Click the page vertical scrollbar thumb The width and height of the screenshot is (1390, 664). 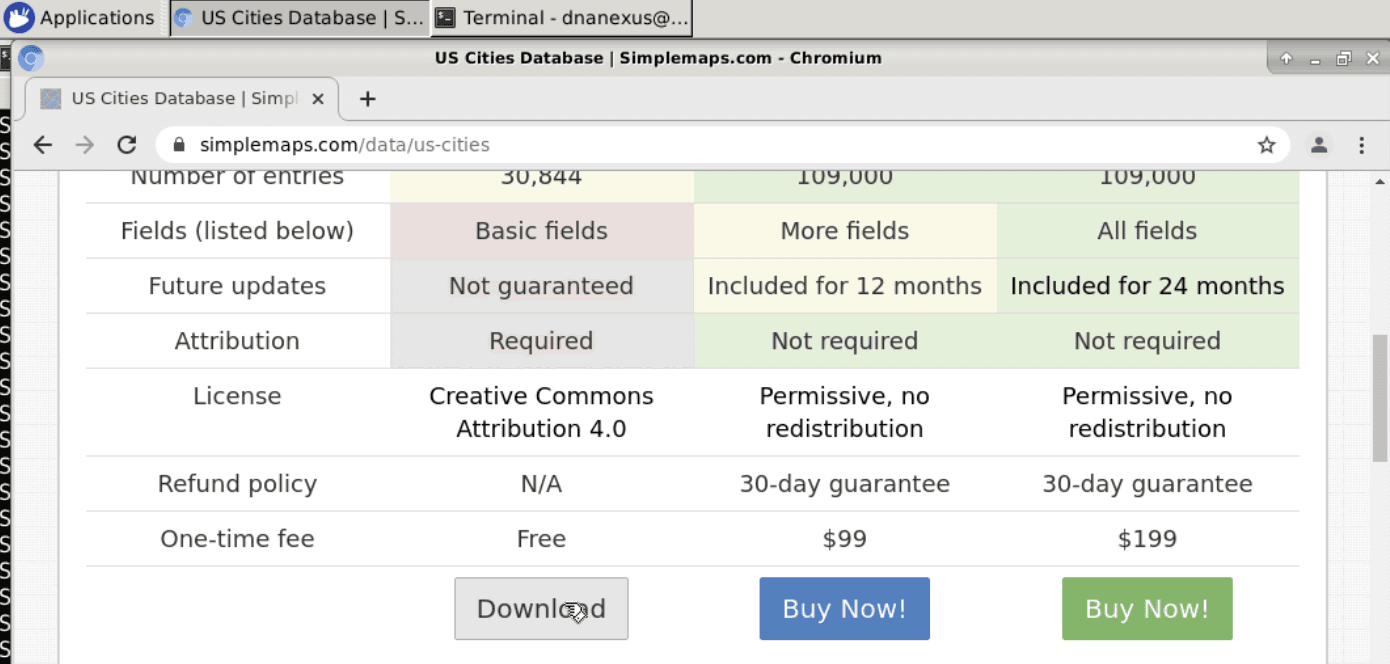1380,400
